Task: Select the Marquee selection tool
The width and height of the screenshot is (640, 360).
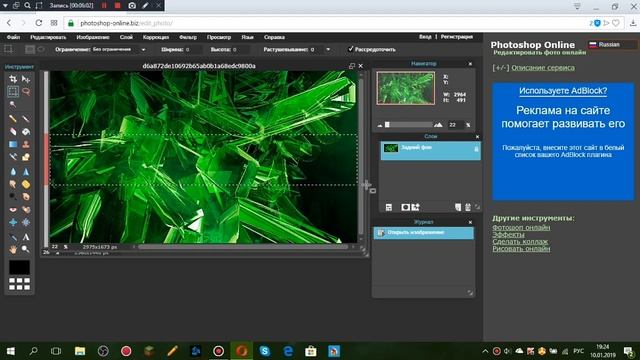Action: tap(13, 91)
